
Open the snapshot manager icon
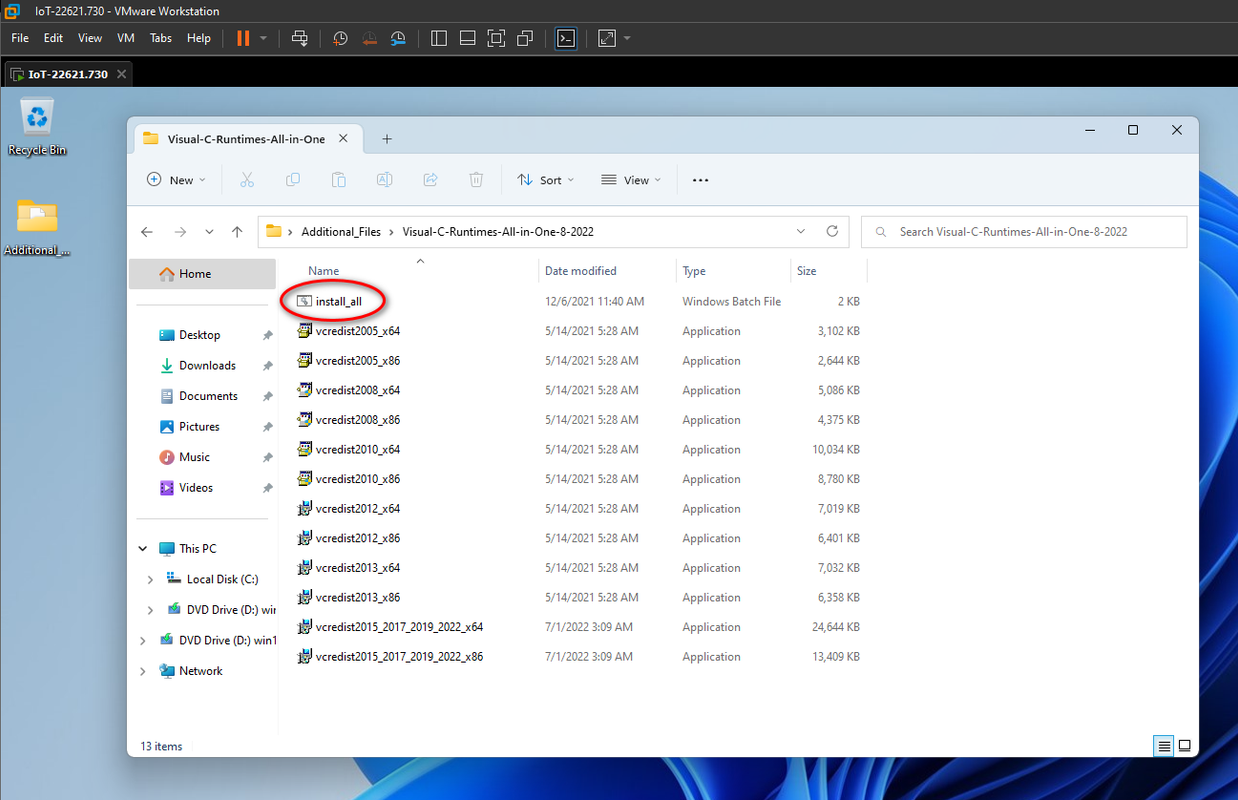398,38
